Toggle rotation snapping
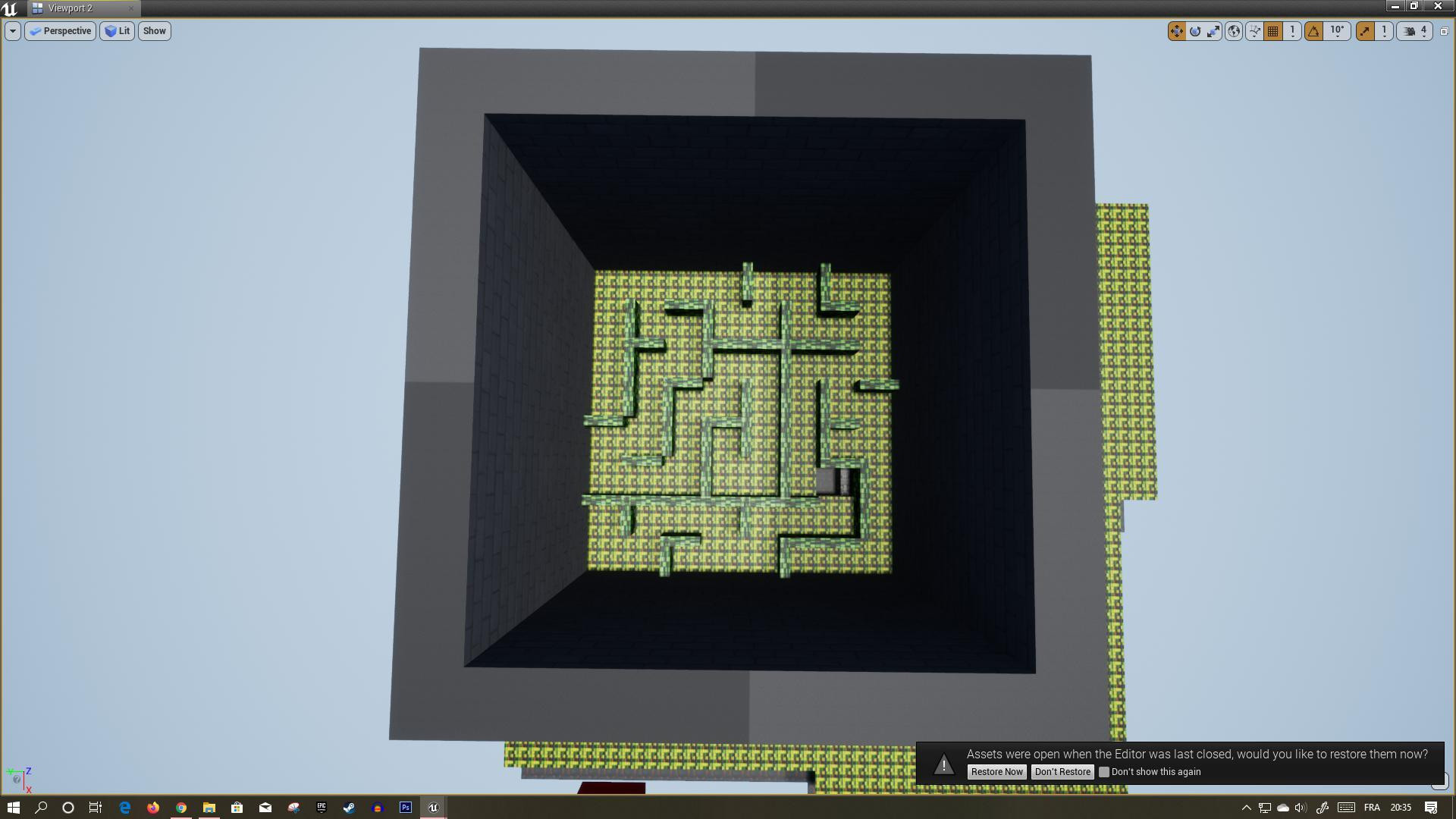 coord(1314,31)
